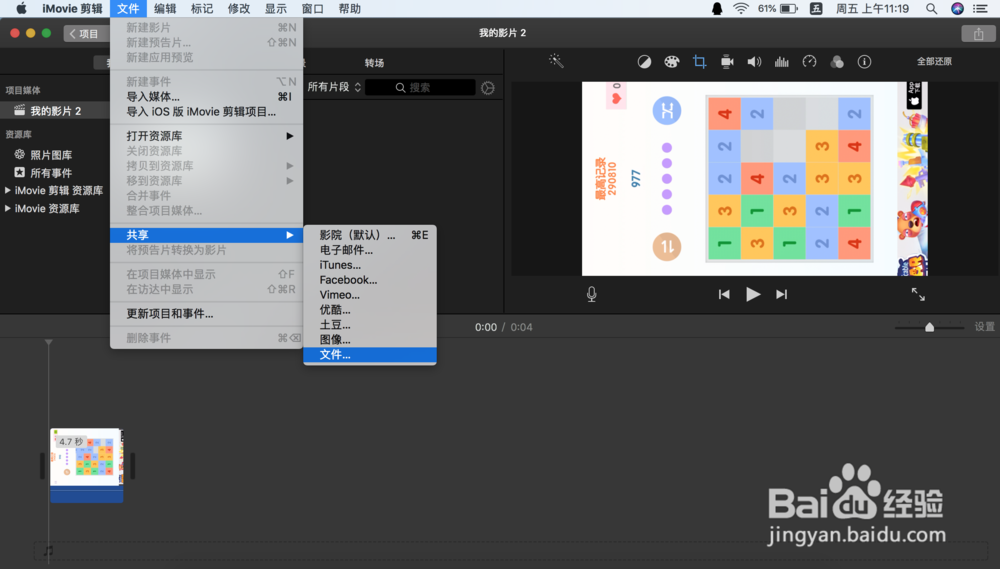The image size is (1000, 569).
Task: Open the color correction palette icon
Action: tap(672, 62)
